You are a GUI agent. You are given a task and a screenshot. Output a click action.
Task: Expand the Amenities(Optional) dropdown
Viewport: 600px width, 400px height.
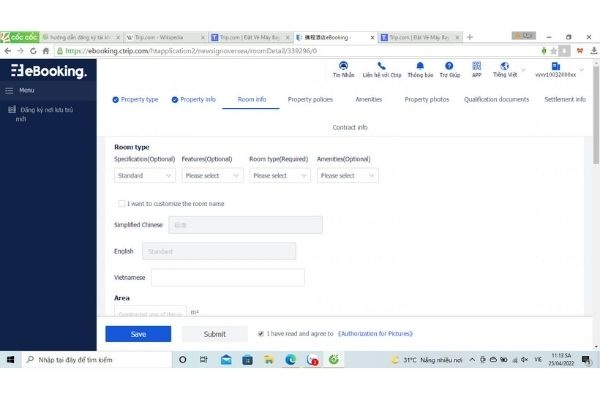(x=347, y=176)
